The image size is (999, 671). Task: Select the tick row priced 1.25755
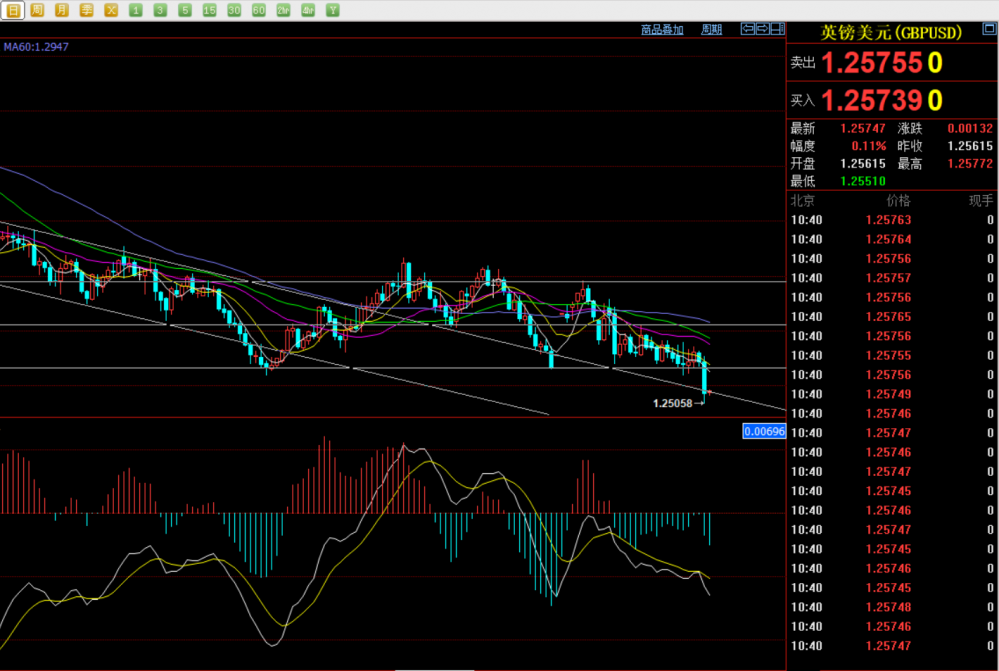tap(892, 356)
